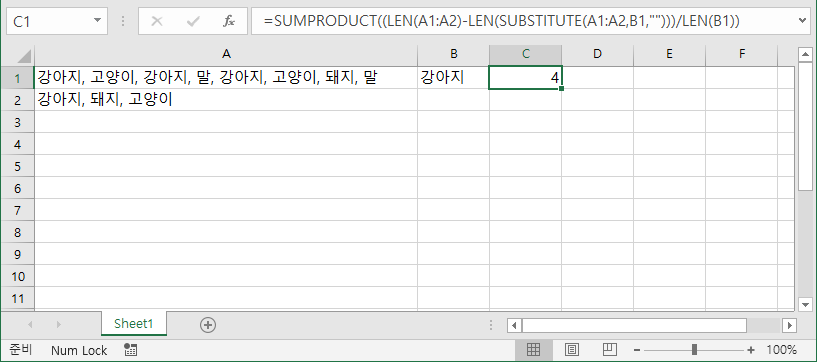Select row 11 header

click(x=18, y=298)
